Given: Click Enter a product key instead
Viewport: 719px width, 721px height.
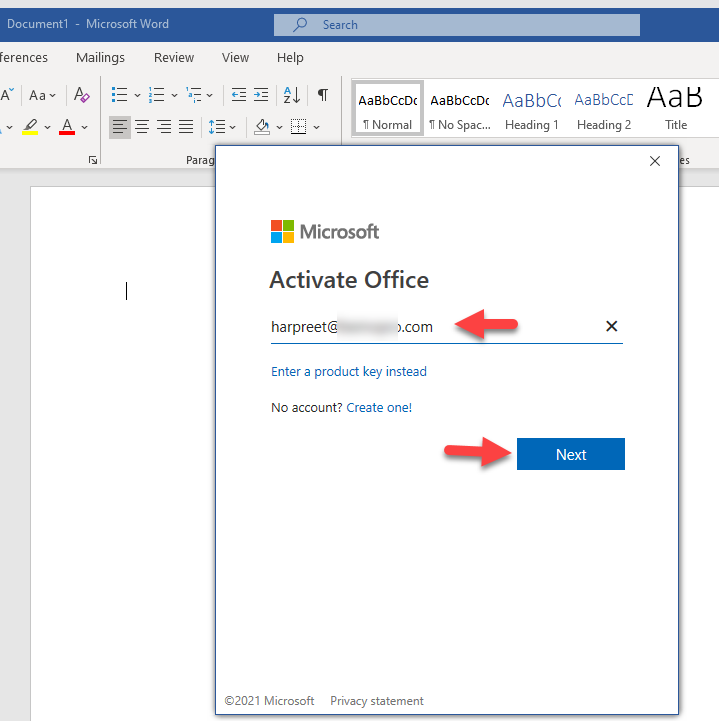Looking at the screenshot, I should click(349, 372).
